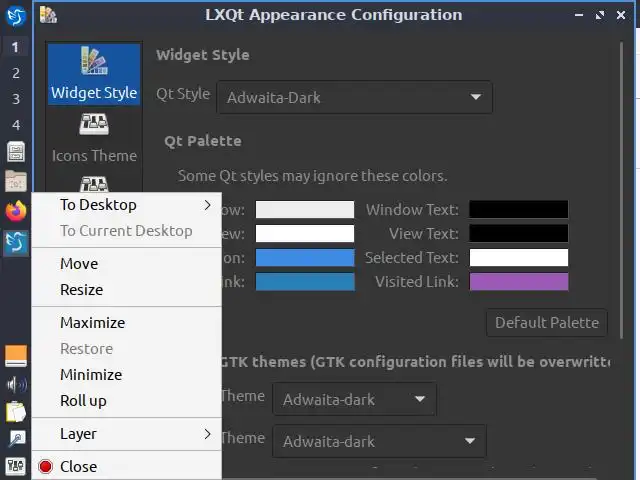Image resolution: width=640 pixels, height=480 pixels.
Task: Open the clipboard notes panel icon
Action: coord(16,411)
